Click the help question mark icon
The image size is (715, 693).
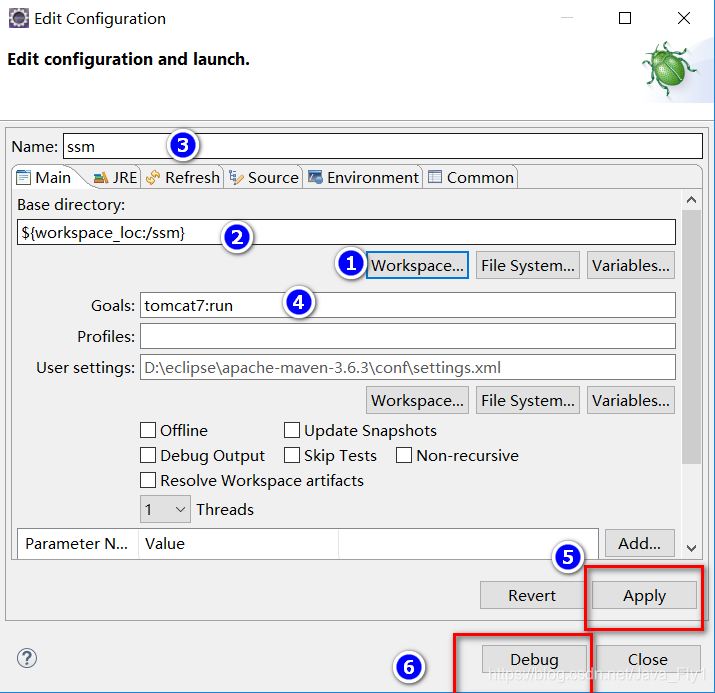(27, 658)
